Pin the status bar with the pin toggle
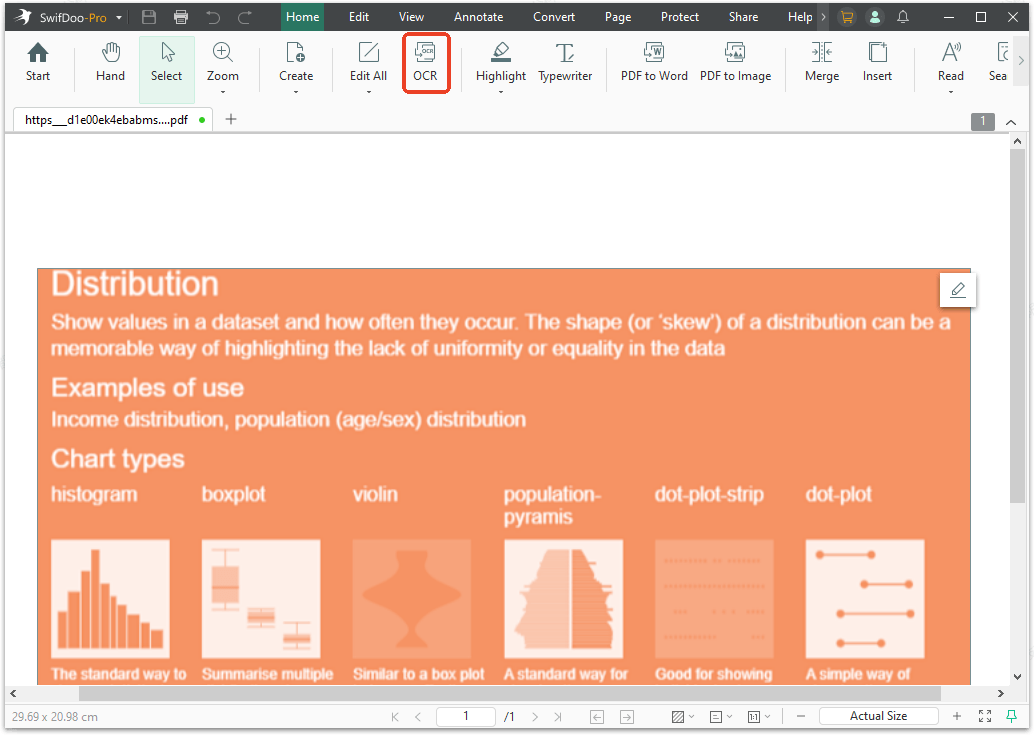 tap(1013, 716)
